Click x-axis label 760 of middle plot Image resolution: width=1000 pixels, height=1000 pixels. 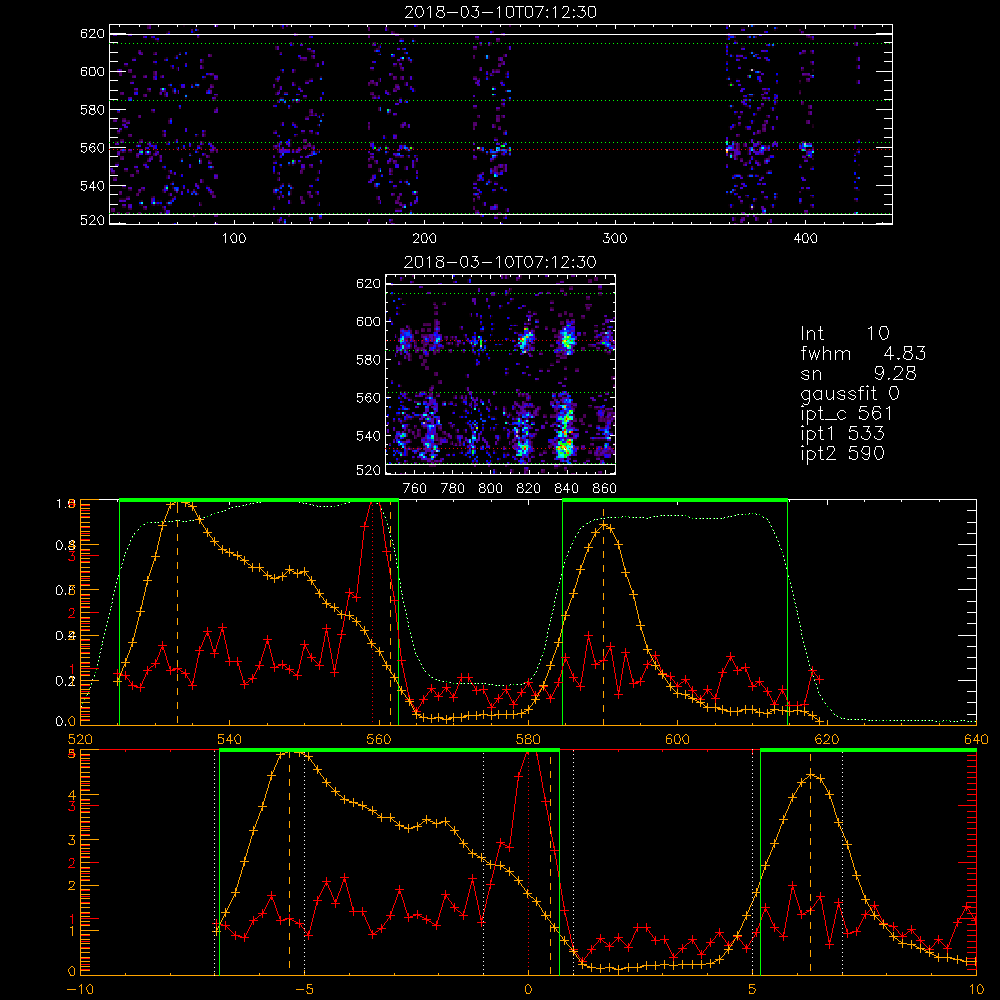tap(415, 489)
